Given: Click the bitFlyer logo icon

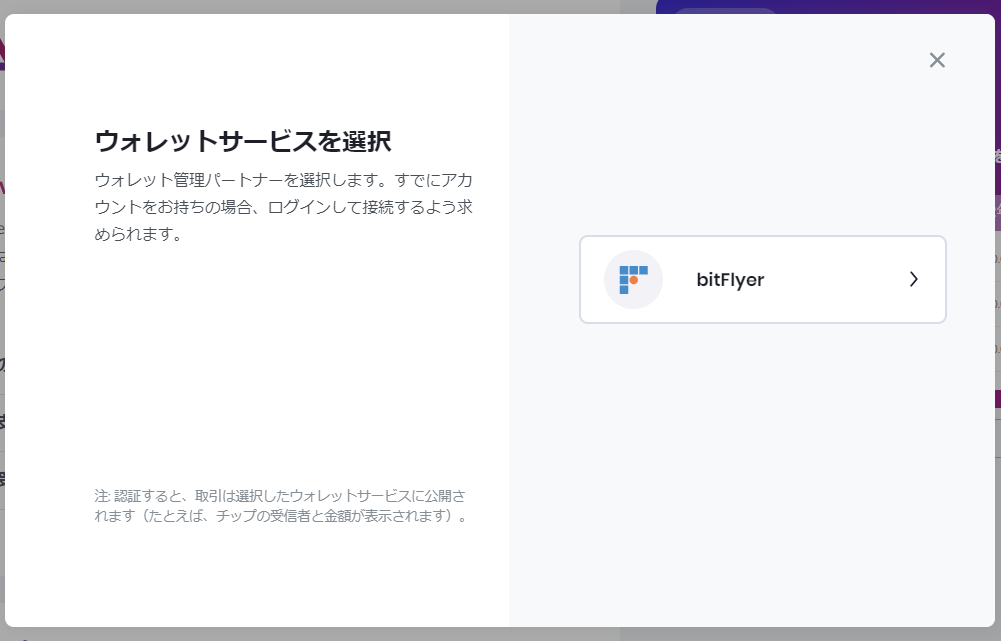Looking at the screenshot, I should (x=633, y=280).
